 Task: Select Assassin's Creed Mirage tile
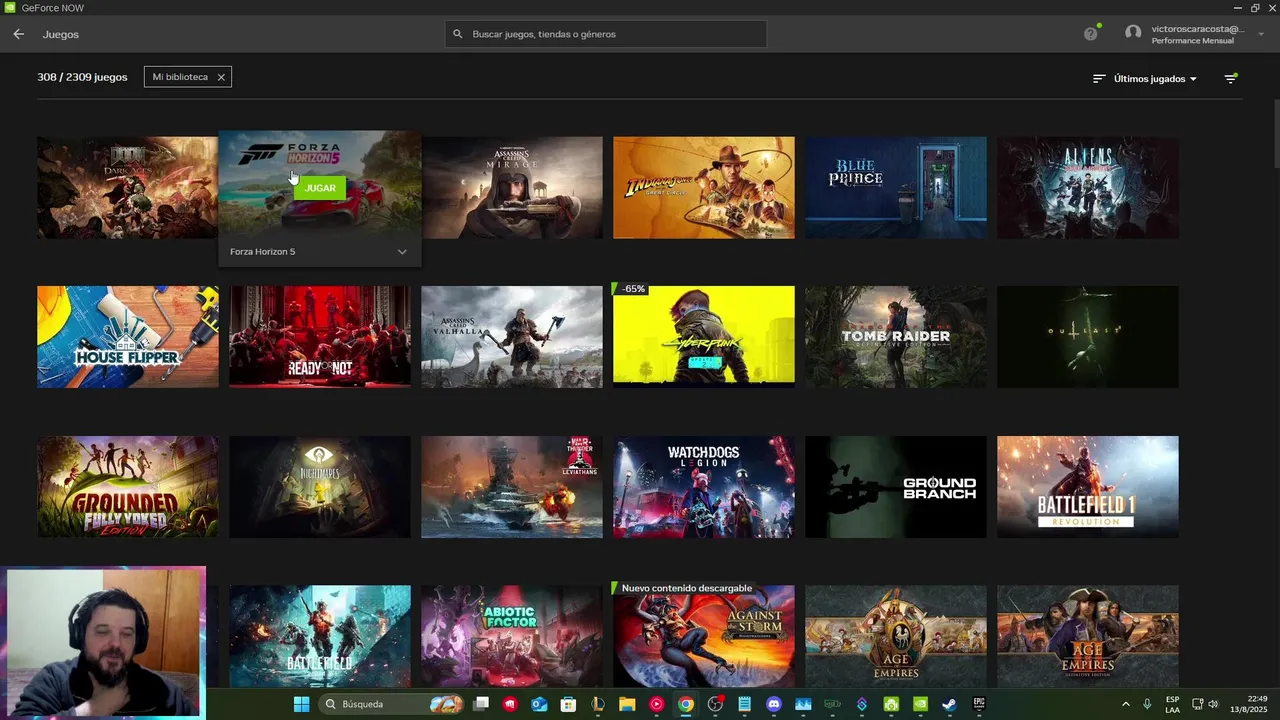click(512, 188)
